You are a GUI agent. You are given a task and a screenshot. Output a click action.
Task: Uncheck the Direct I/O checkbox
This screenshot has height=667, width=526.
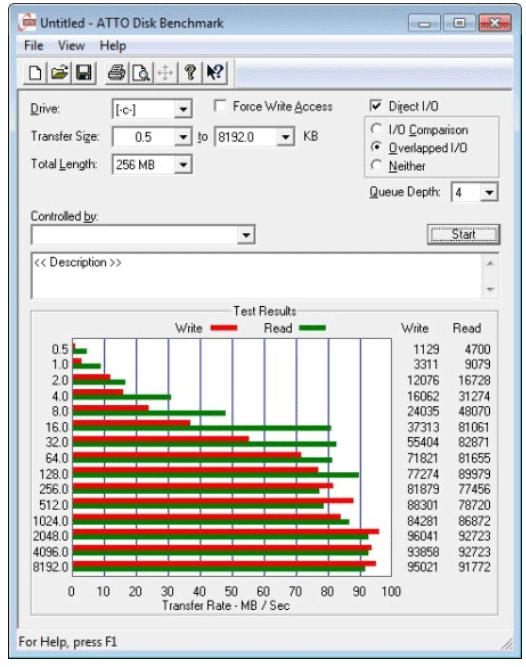click(x=375, y=105)
